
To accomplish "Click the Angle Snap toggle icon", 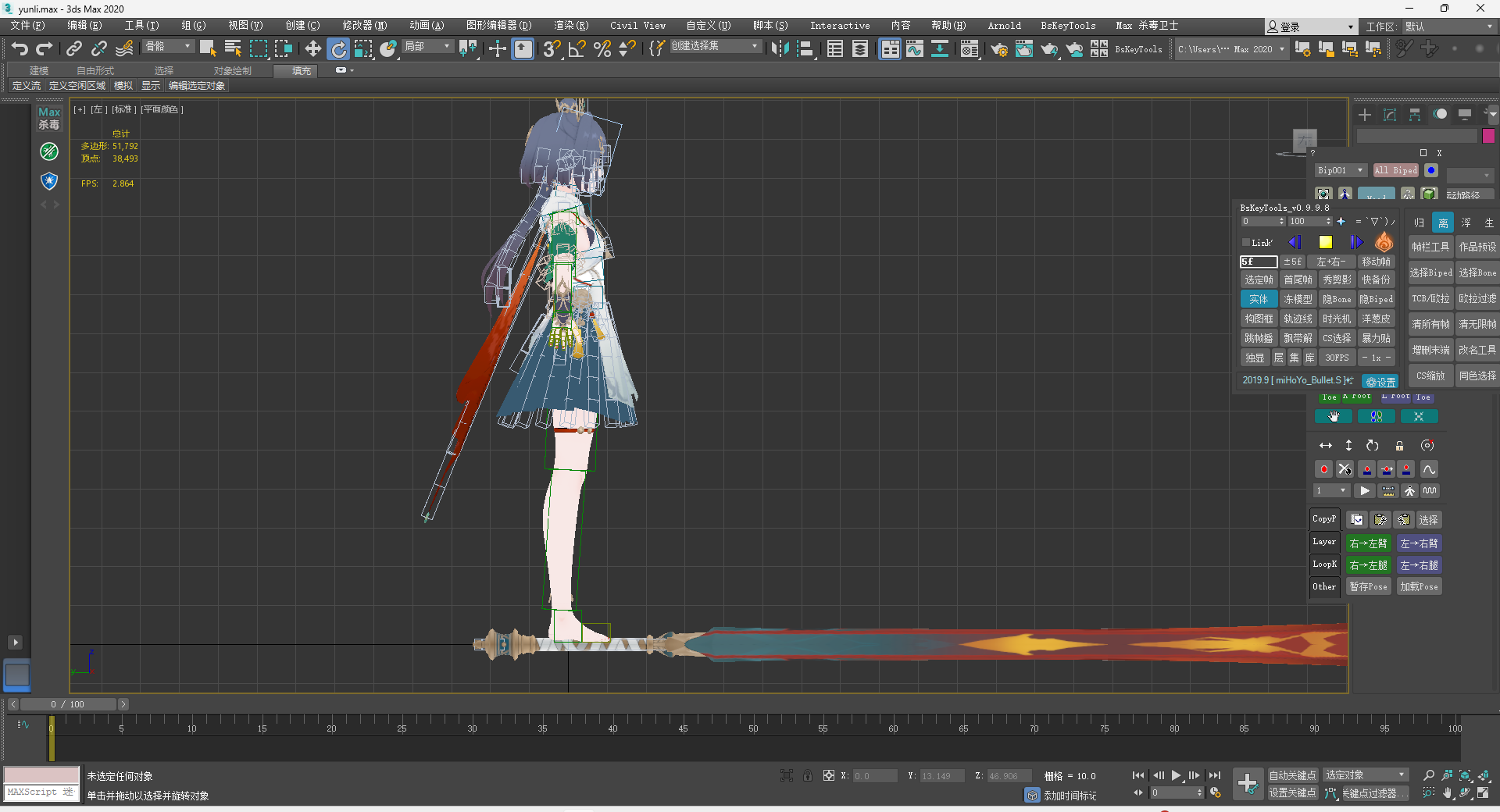I will [577, 49].
